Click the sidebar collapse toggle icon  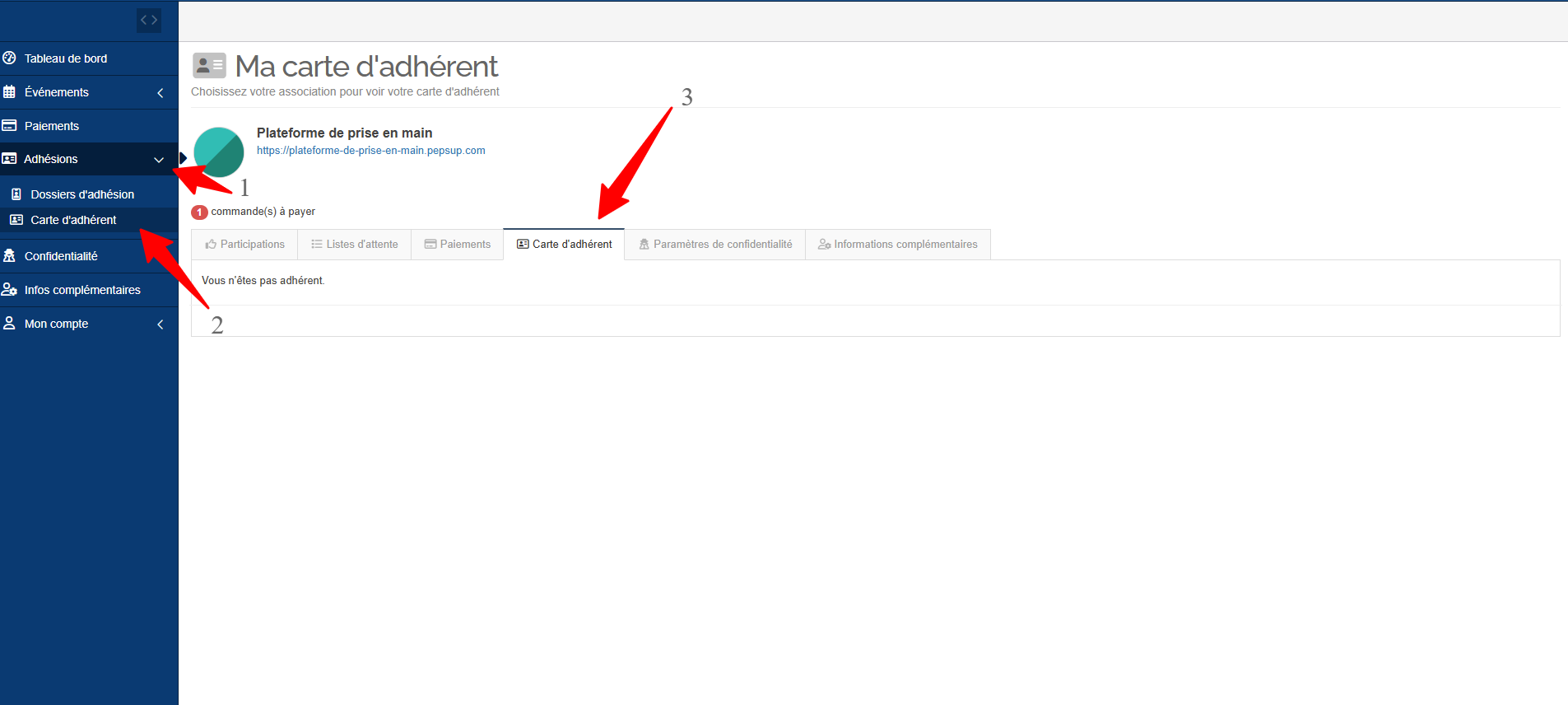click(149, 21)
